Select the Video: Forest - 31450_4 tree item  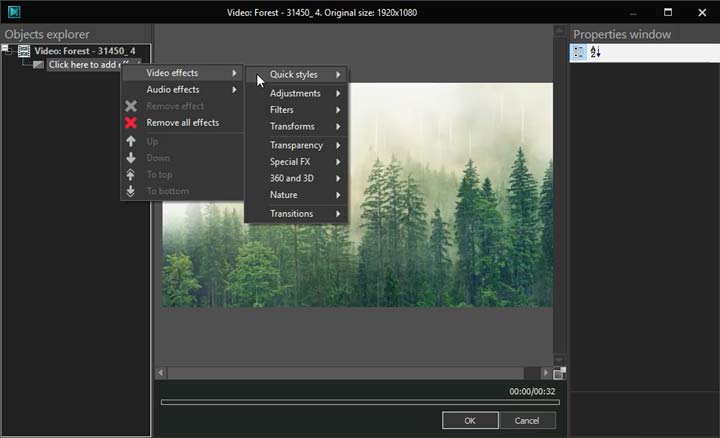(84, 51)
